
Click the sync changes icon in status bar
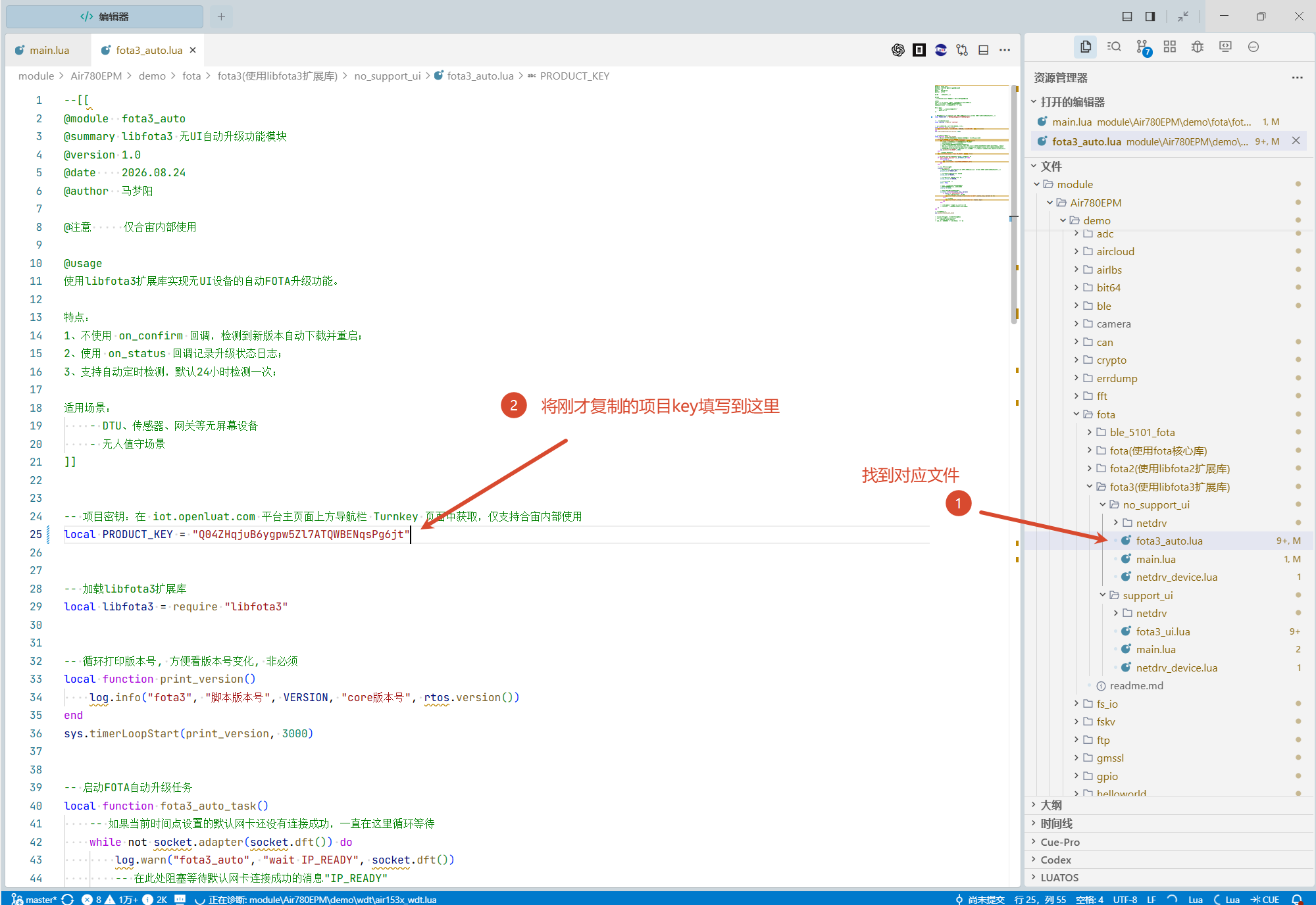click(x=67, y=899)
